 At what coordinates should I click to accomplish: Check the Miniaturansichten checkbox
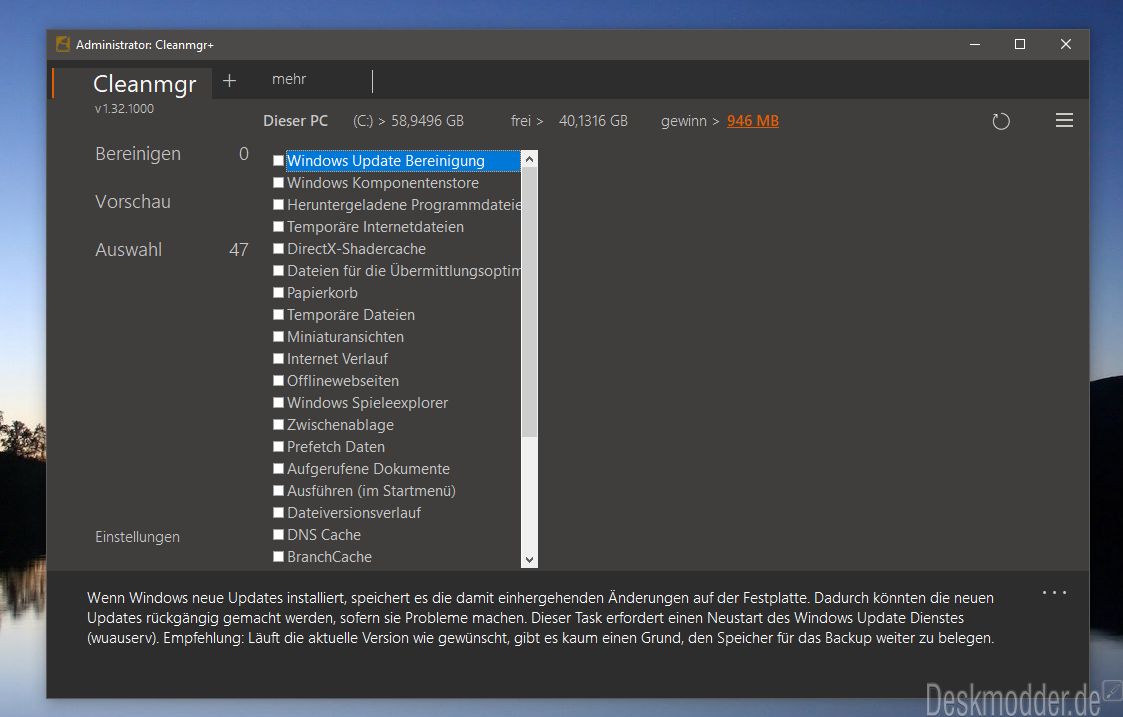[279, 337]
